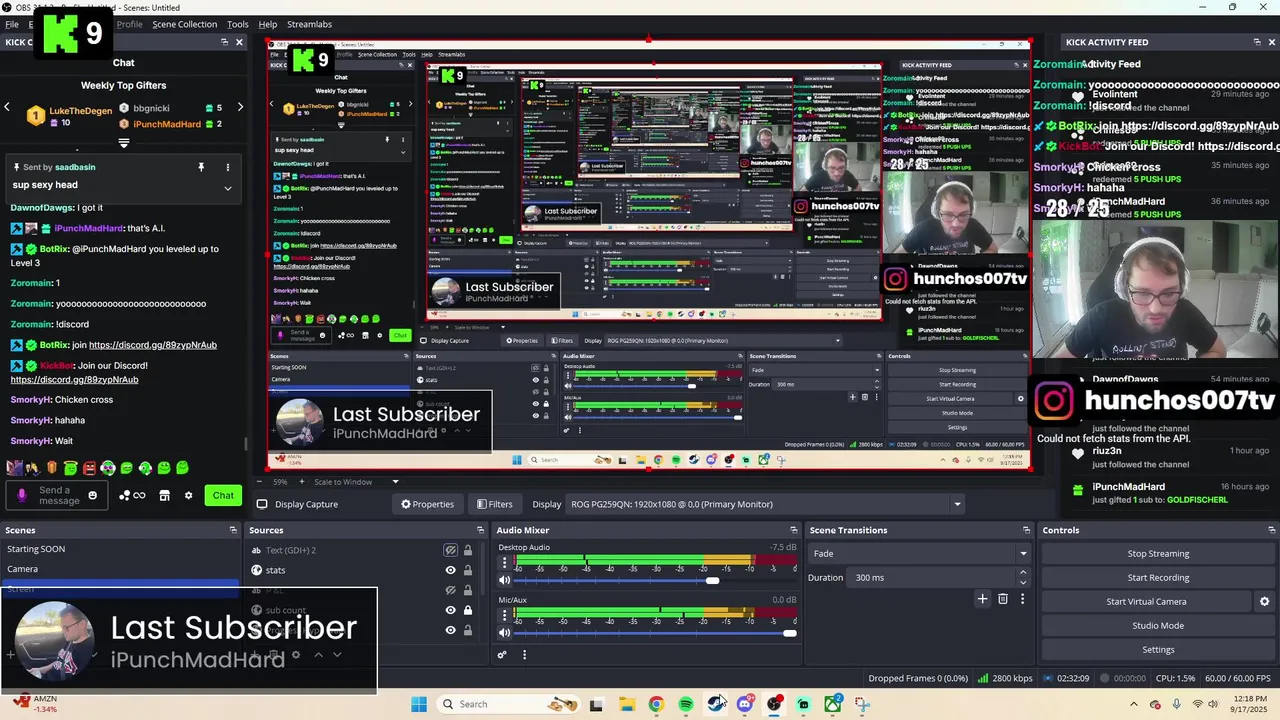This screenshot has width=1280, height=720.
Task: Increase the transition duration stepper
Action: click(1022, 573)
